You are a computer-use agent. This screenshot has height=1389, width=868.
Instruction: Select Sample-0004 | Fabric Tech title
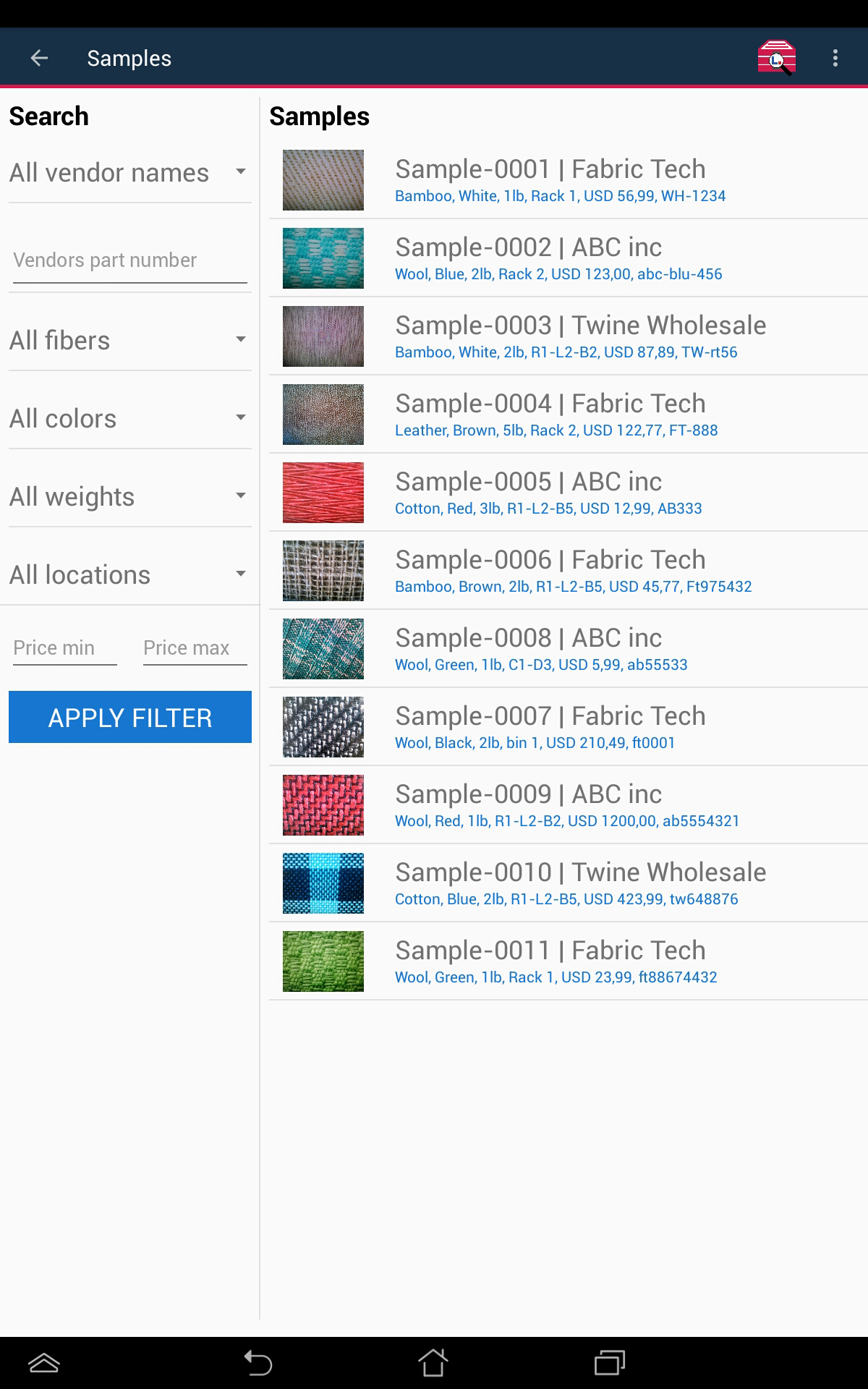click(x=550, y=404)
